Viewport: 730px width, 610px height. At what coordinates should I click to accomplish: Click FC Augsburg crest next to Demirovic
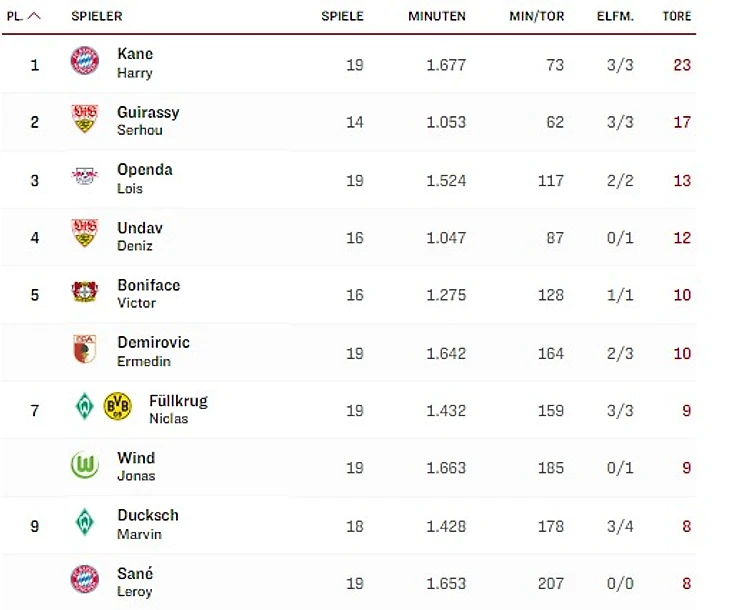pyautogui.click(x=85, y=349)
